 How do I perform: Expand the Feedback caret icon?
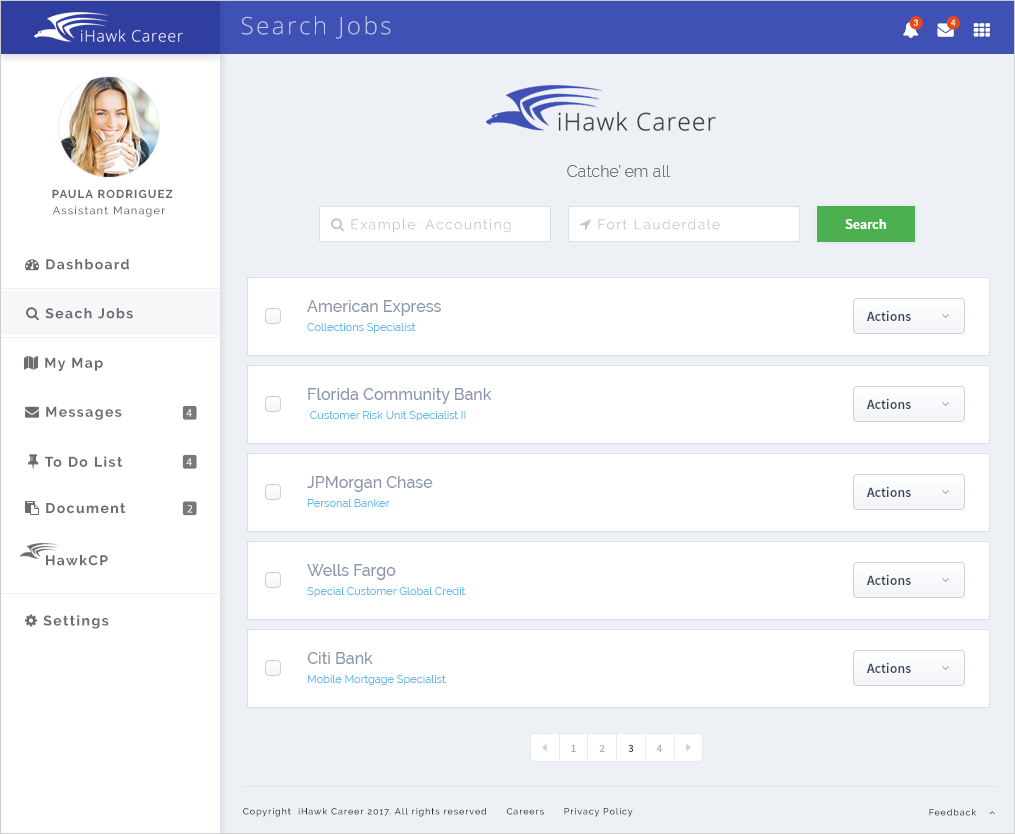(992, 813)
